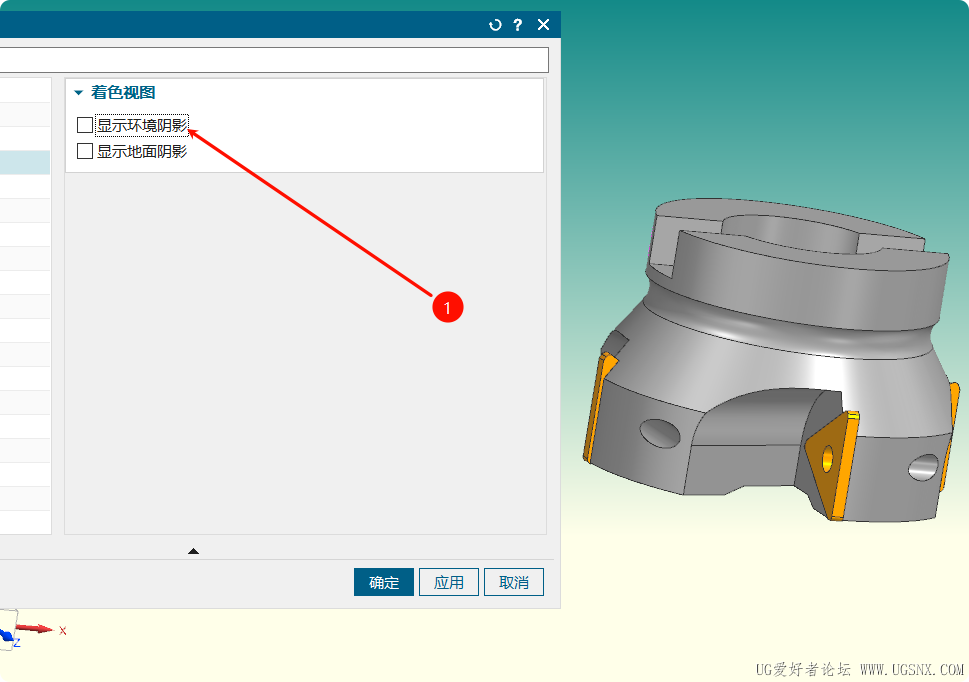Click the search field at dialog top
Image resolution: width=969 pixels, height=682 pixels.
tap(274, 61)
